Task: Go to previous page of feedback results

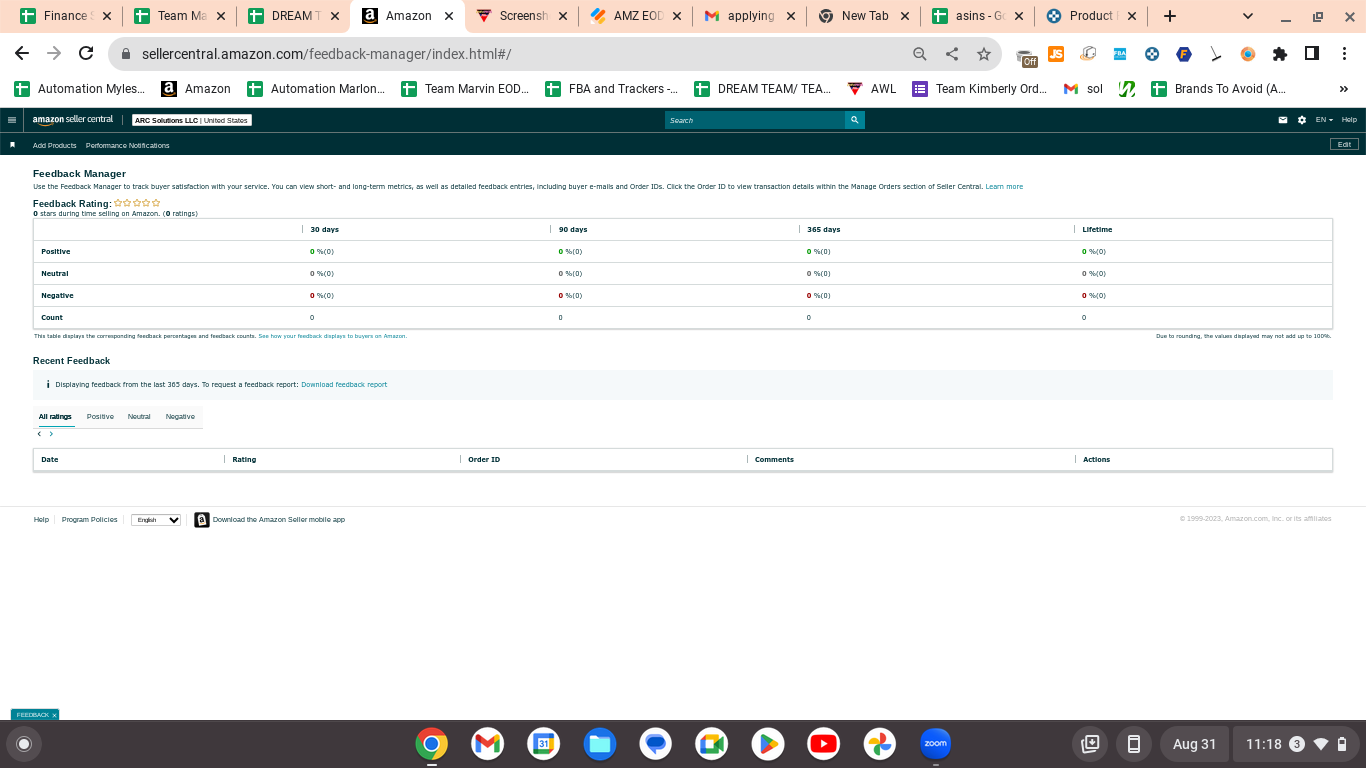Action: (39, 434)
